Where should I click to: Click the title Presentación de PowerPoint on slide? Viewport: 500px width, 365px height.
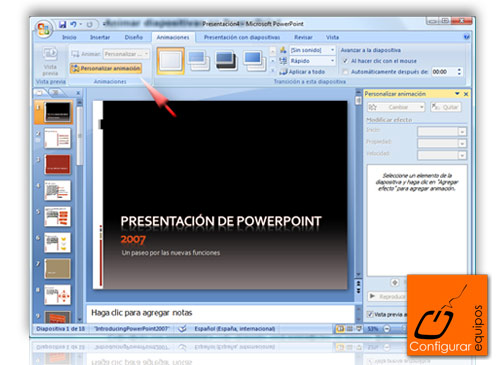(221, 221)
